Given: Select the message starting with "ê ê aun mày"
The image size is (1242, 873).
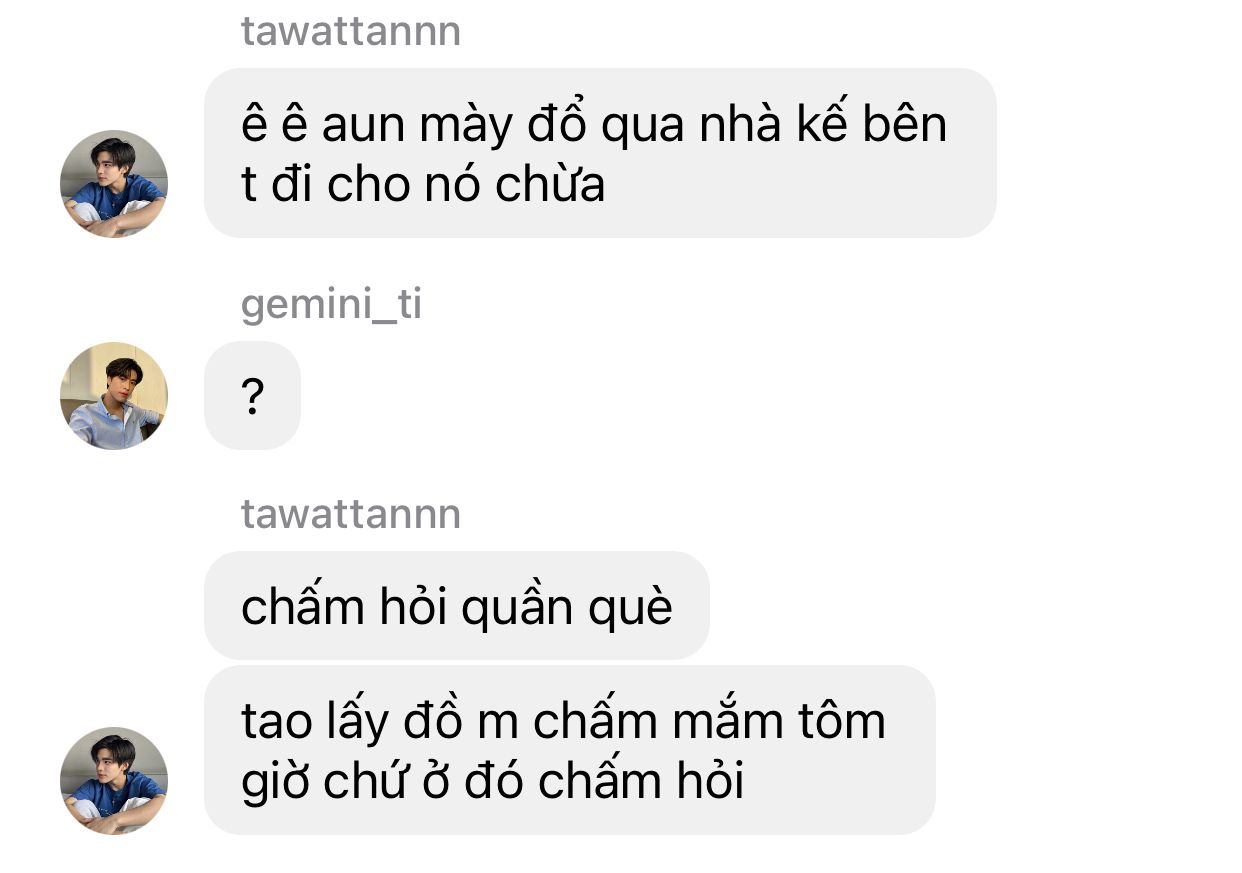Looking at the screenshot, I should pyautogui.click(x=600, y=153).
